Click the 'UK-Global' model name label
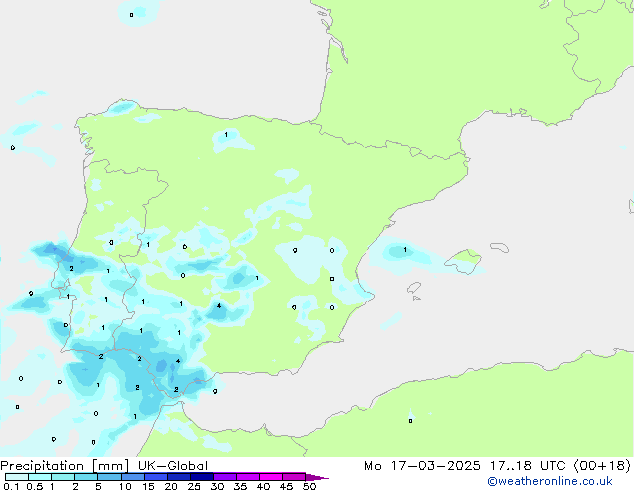The height and width of the screenshot is (490, 634). [173, 466]
